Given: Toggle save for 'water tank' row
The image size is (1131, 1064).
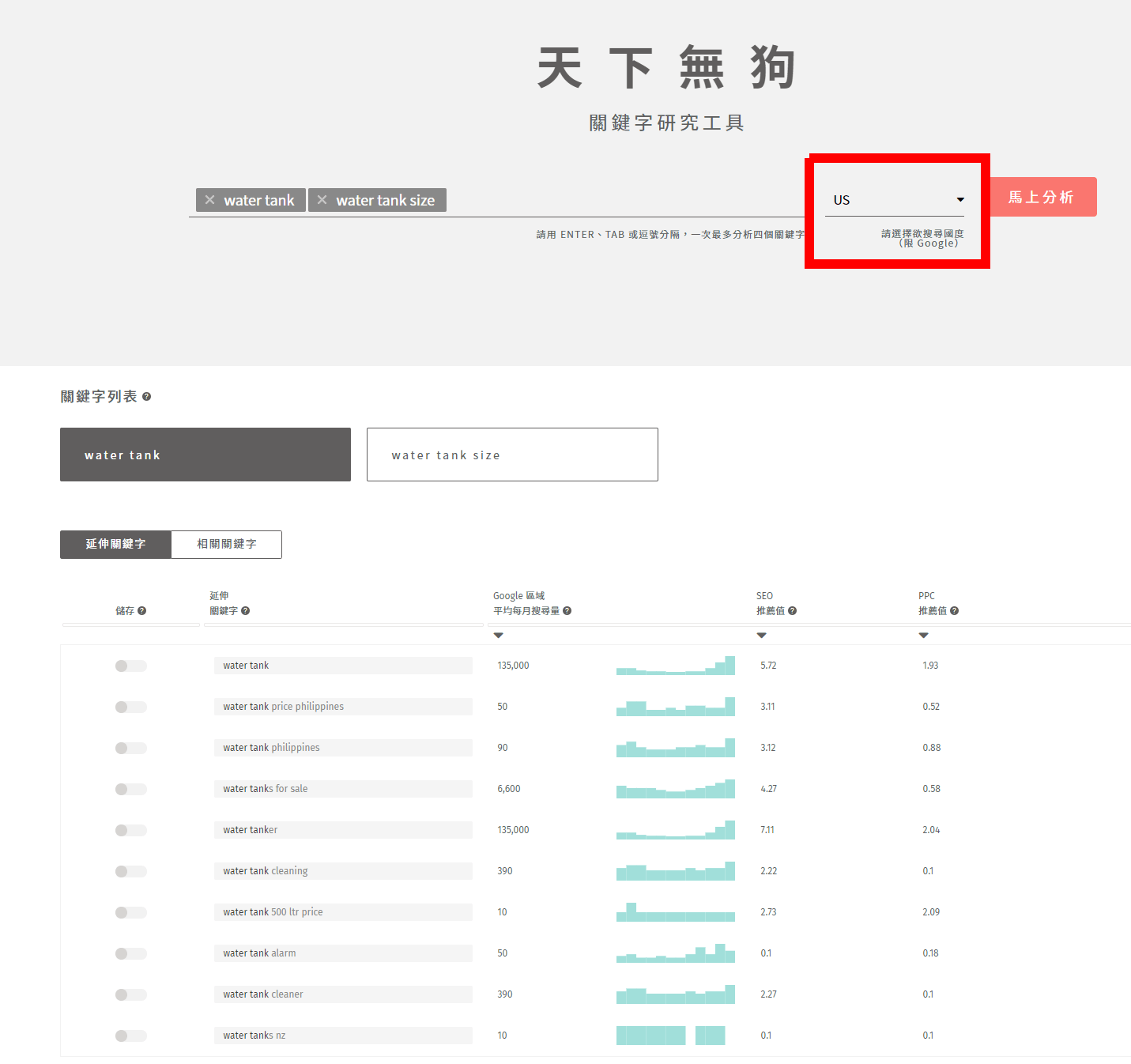Looking at the screenshot, I should 130,666.
